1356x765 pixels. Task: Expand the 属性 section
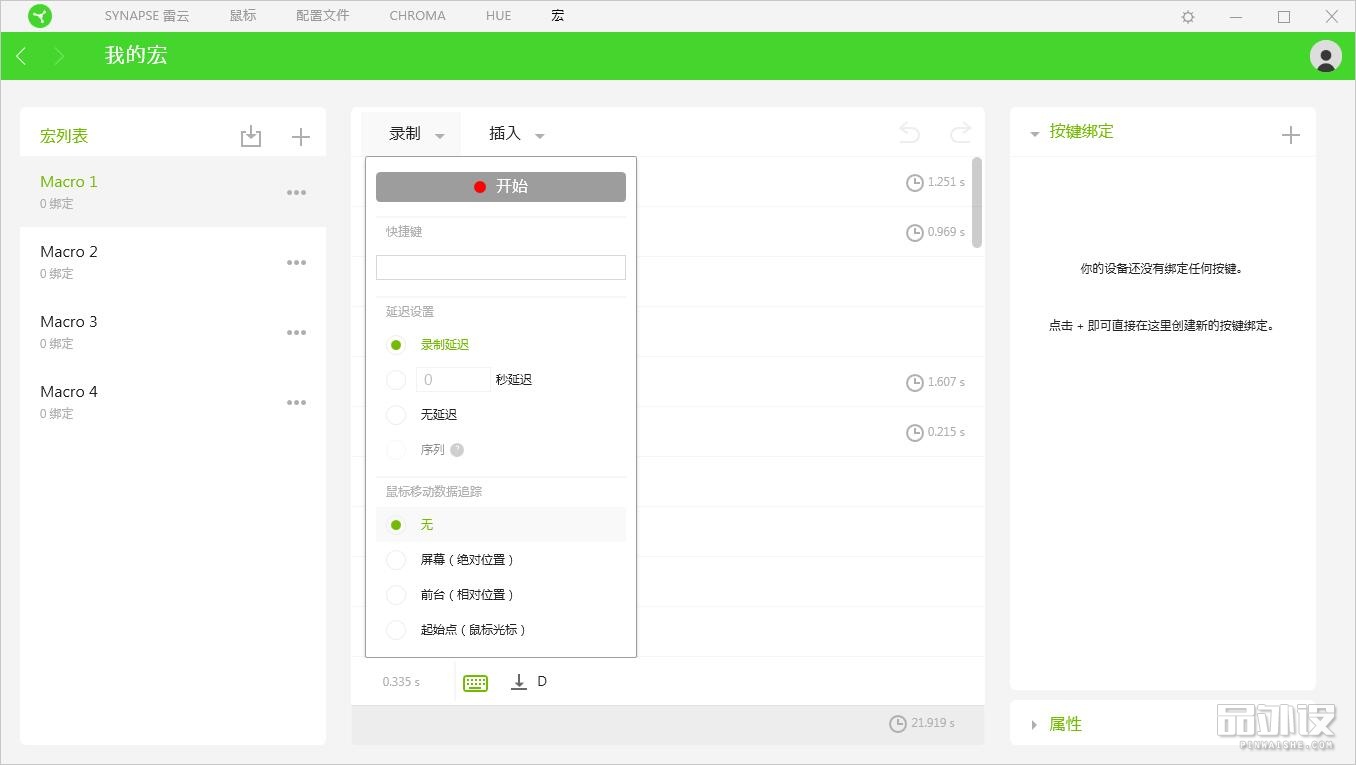(x=1034, y=725)
